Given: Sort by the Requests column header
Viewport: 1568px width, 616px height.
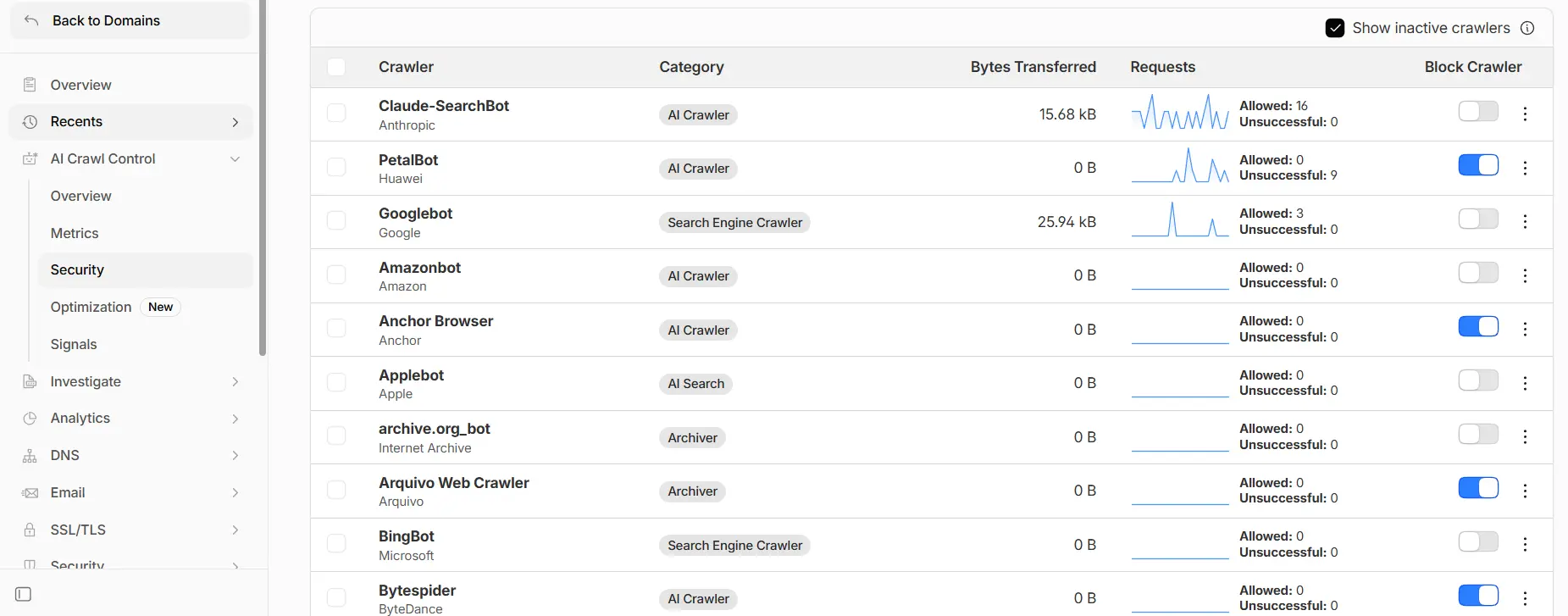Looking at the screenshot, I should click(1162, 67).
